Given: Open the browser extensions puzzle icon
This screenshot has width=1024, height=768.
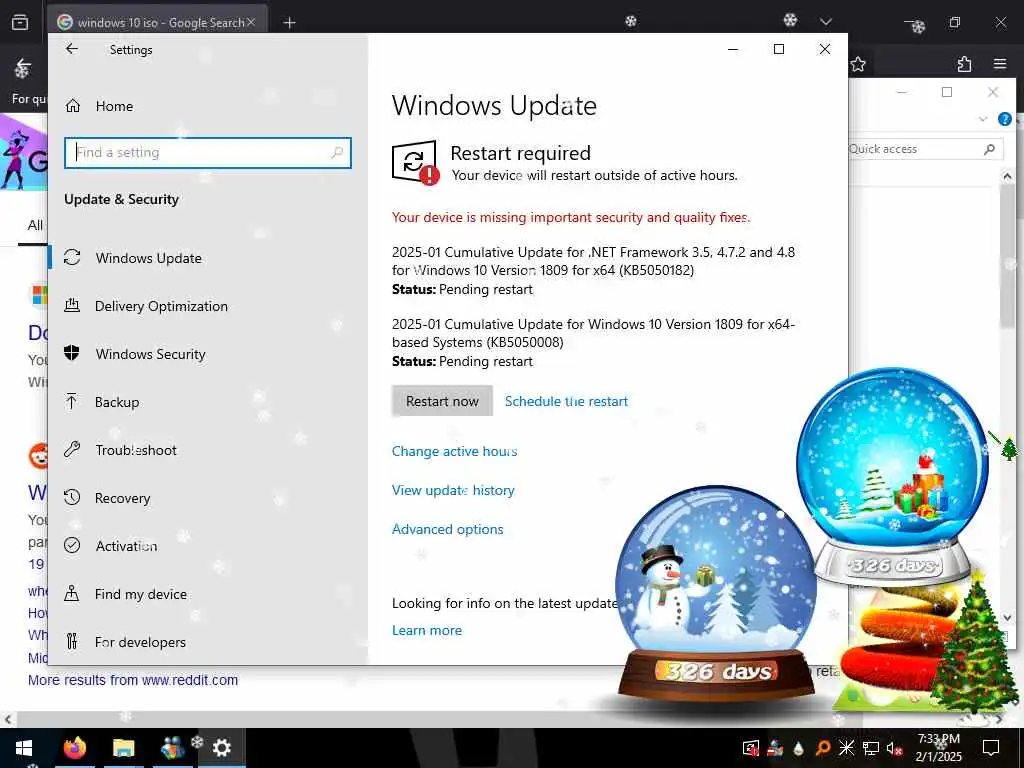Looking at the screenshot, I should coord(964,64).
